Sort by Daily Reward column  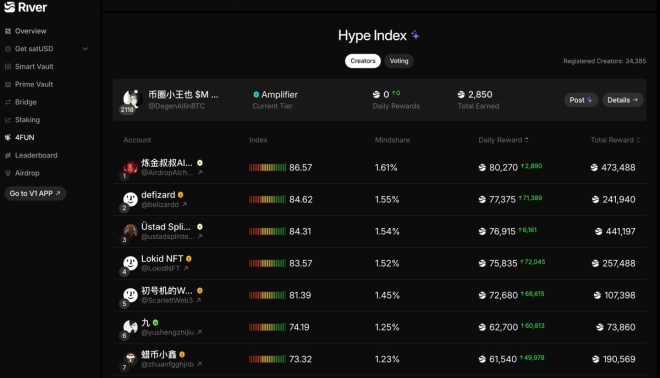[x=503, y=140]
